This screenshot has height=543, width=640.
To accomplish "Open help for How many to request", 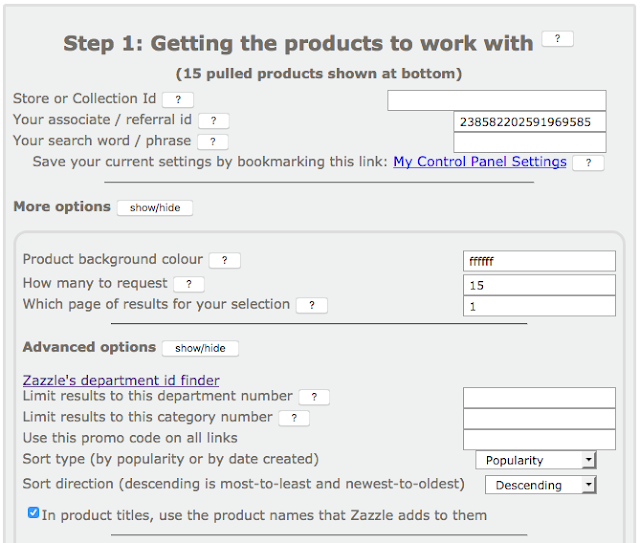I will [x=188, y=284].
